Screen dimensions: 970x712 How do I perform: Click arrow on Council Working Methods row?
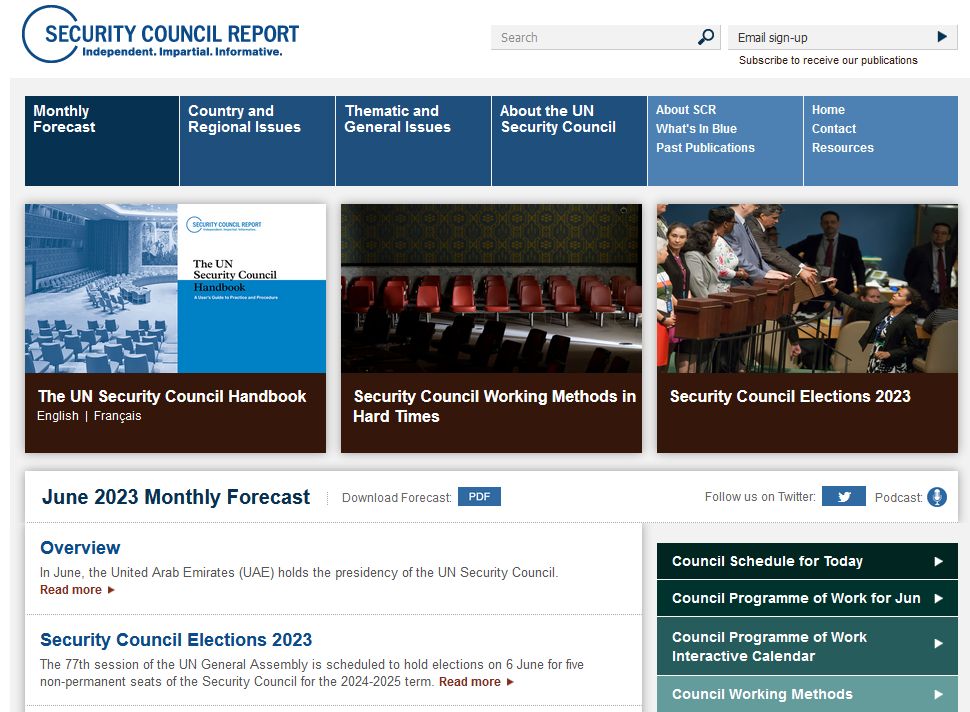(x=938, y=695)
